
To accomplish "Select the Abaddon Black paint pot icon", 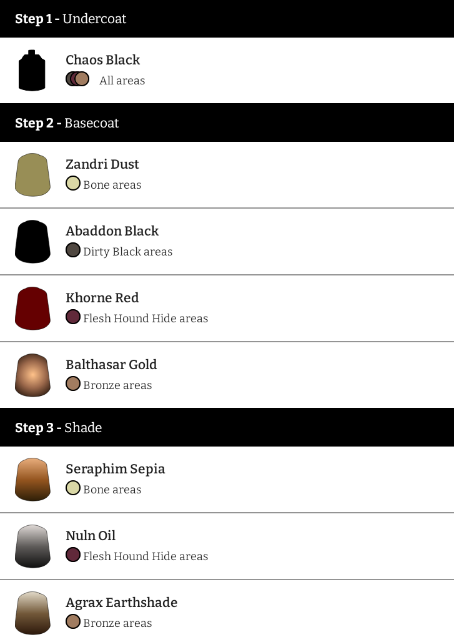I will 33,242.
